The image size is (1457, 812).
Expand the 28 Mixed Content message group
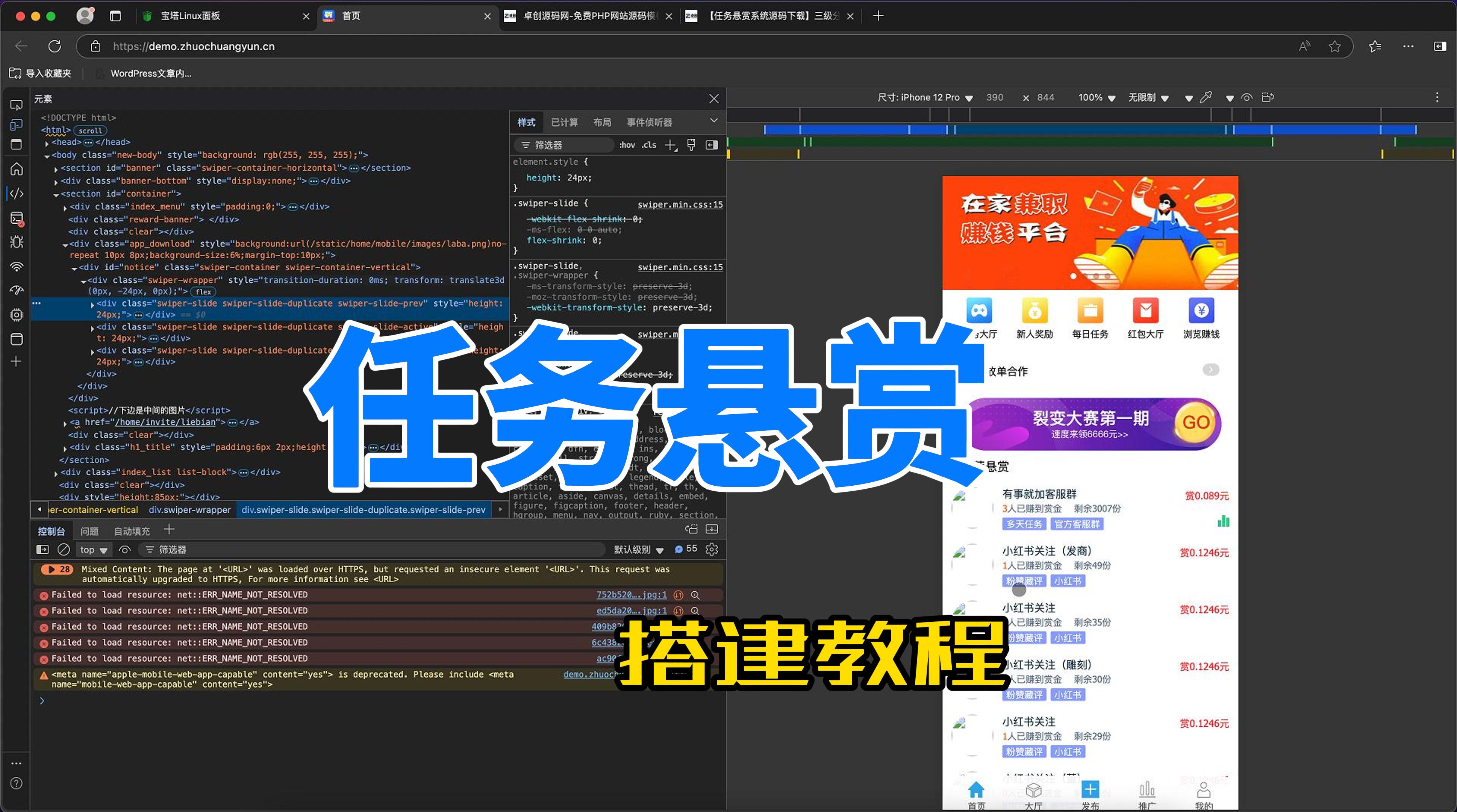point(57,570)
